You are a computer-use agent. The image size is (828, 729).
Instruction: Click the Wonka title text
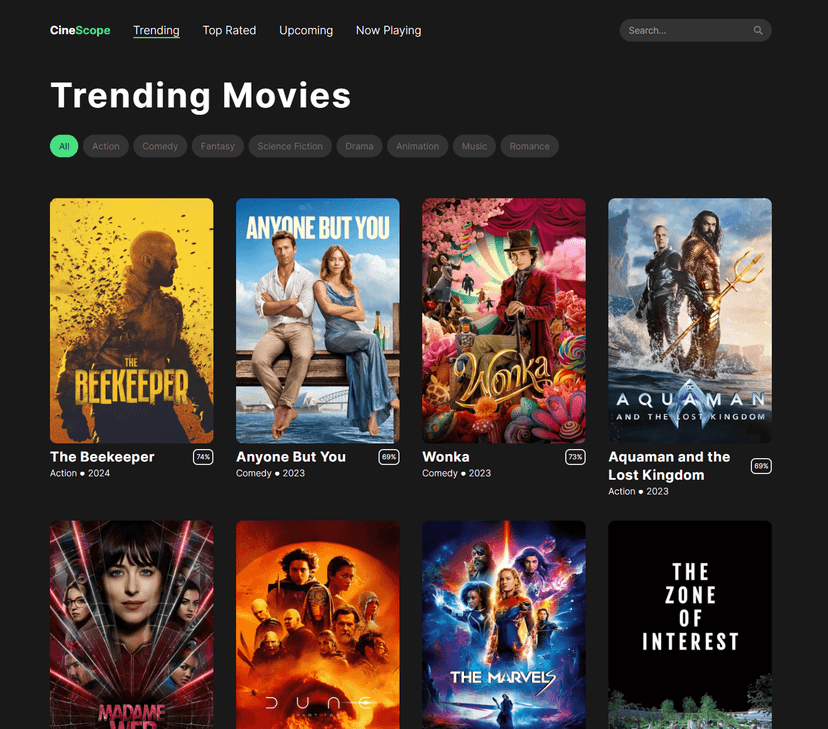point(446,457)
